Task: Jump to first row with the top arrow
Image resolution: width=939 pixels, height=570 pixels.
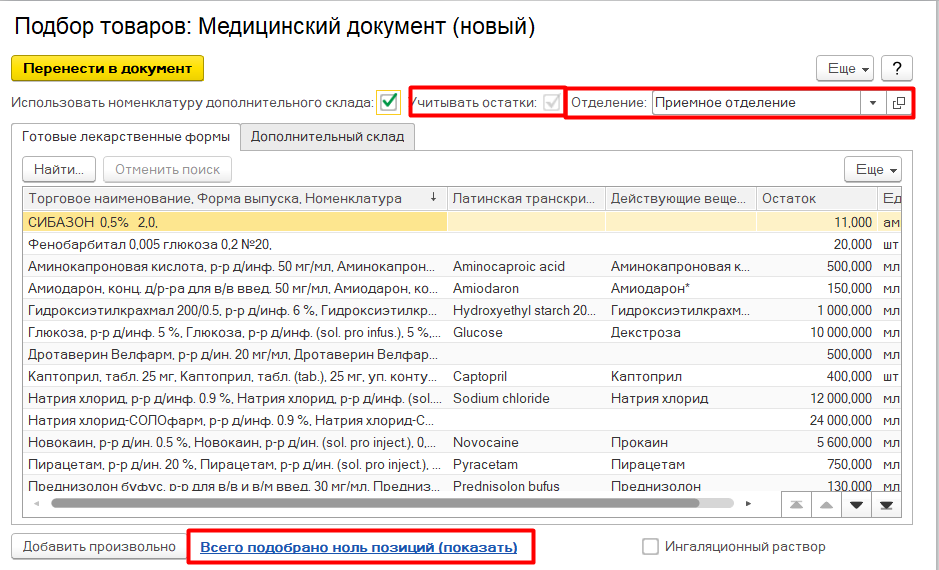Action: (x=795, y=505)
